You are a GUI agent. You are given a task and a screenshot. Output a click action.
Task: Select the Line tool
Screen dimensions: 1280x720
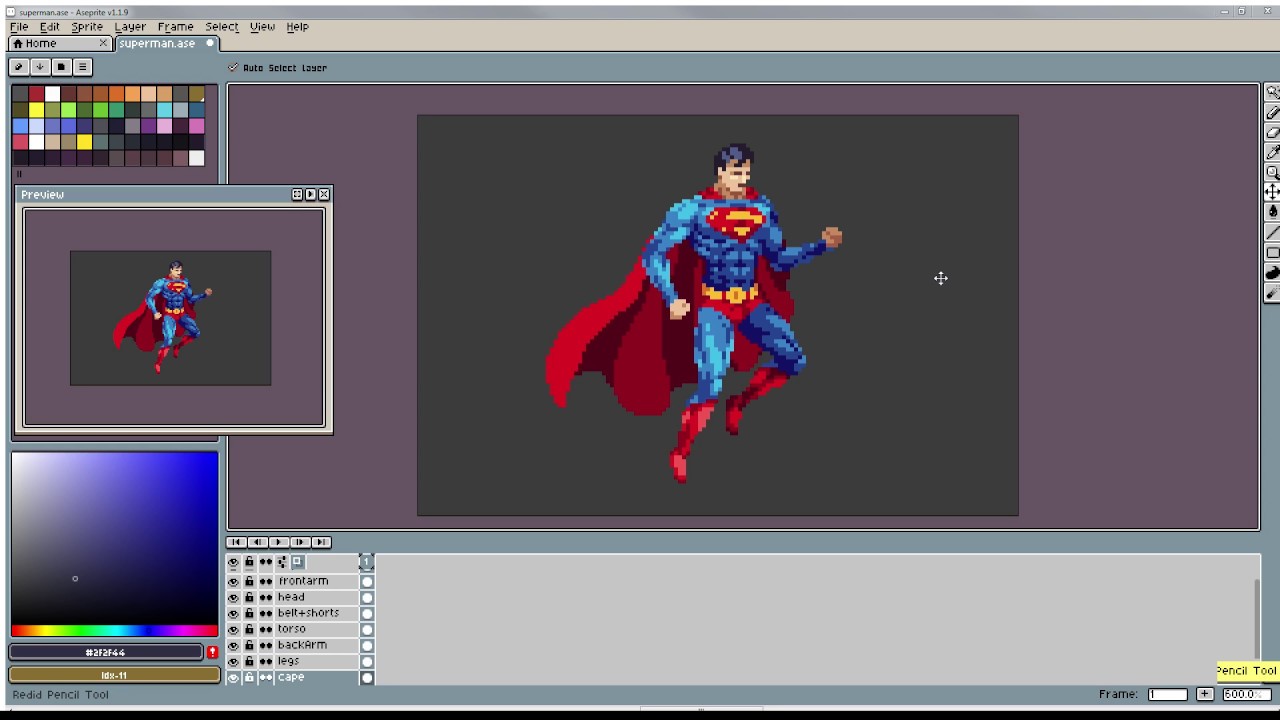tap(1272, 232)
